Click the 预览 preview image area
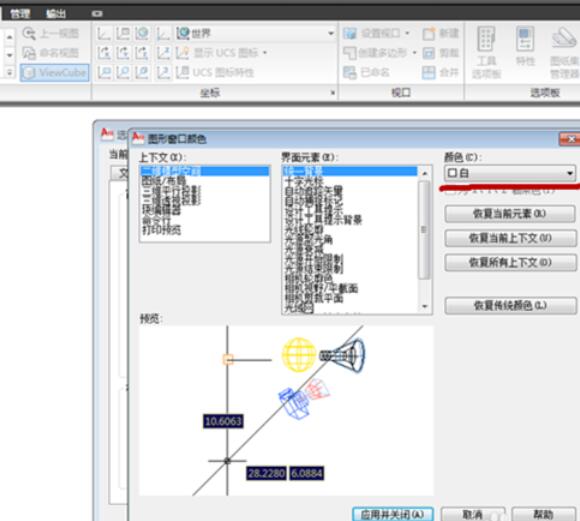This screenshot has width=580, height=521. (286, 411)
